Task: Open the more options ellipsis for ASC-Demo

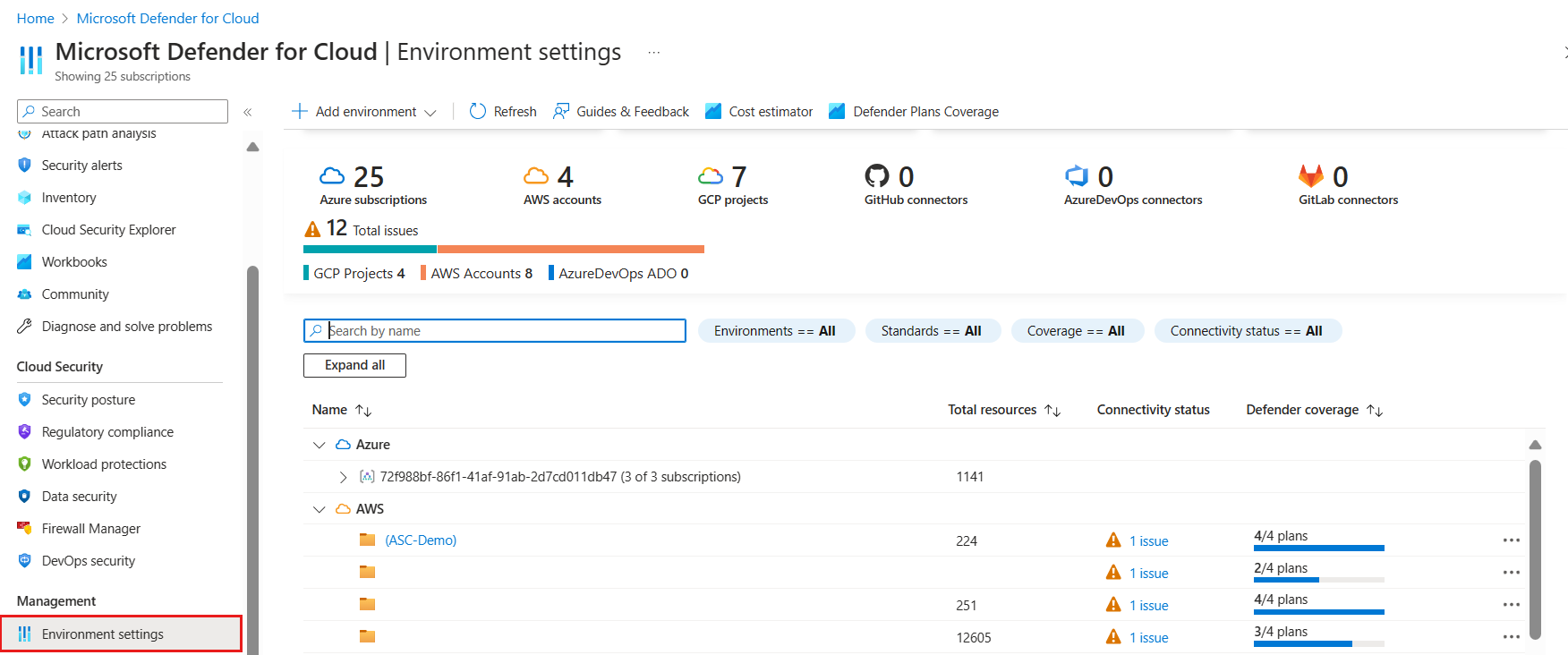Action: pyautogui.click(x=1511, y=540)
